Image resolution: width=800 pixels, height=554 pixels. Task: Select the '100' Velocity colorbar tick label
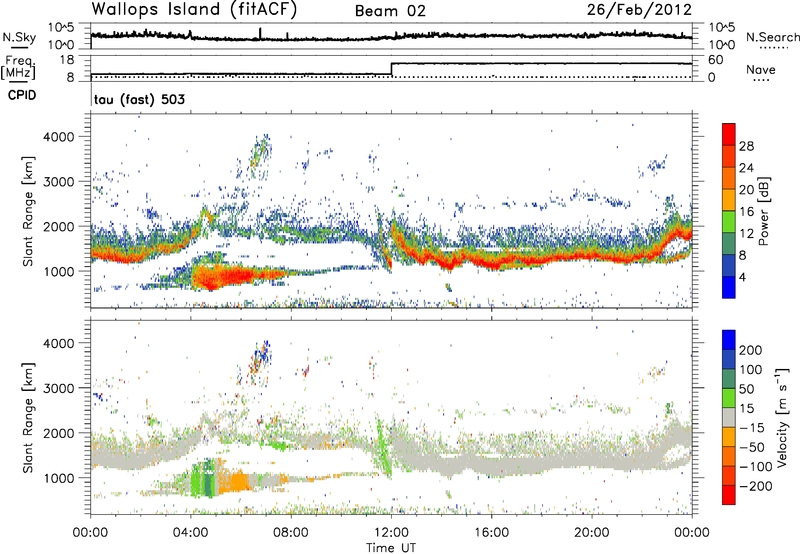point(751,370)
